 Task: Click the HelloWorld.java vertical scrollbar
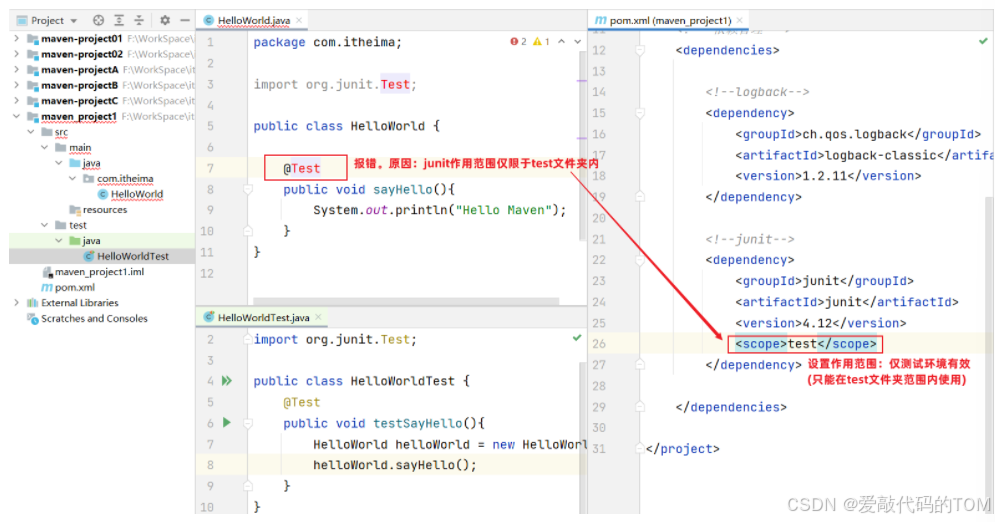[x=583, y=146]
